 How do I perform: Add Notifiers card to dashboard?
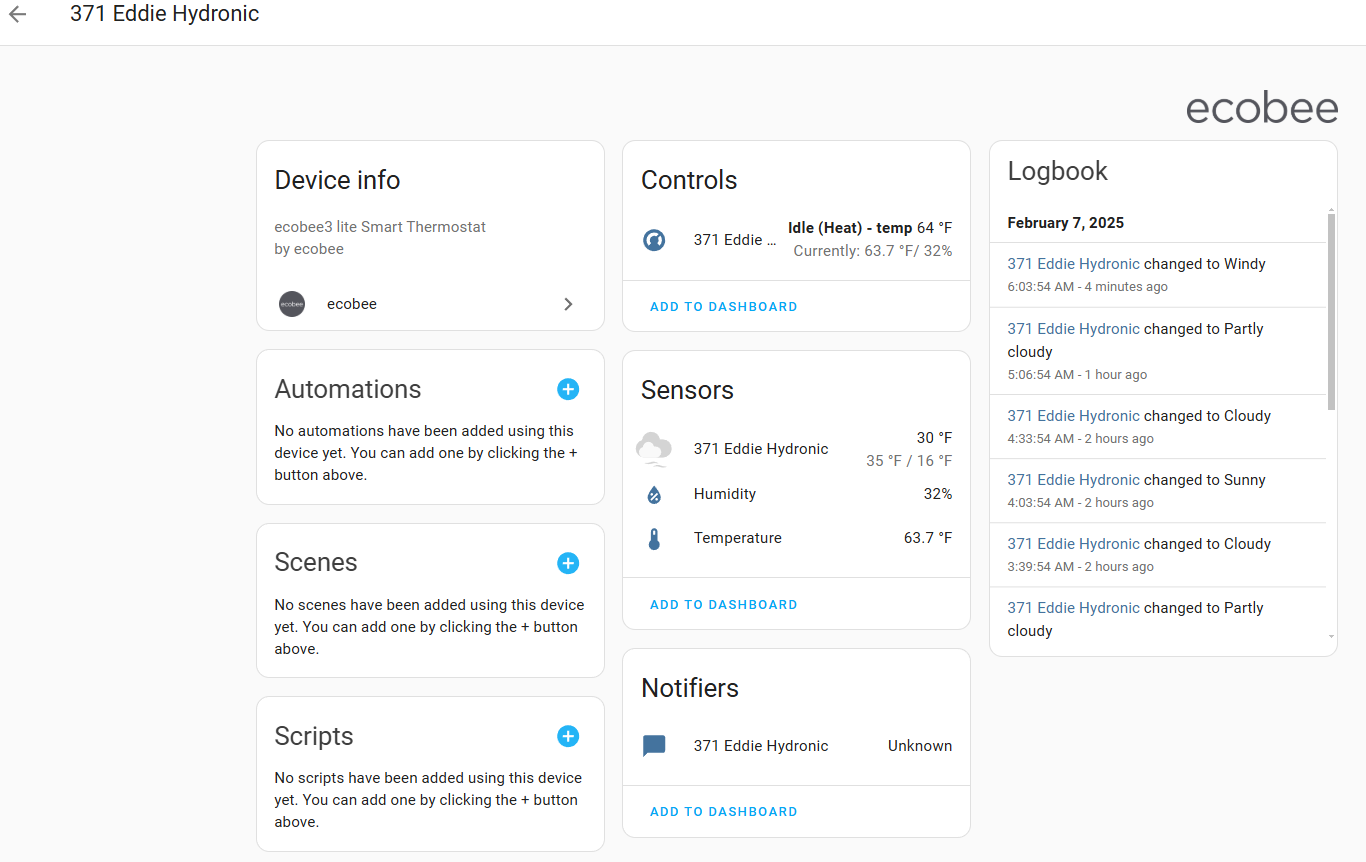click(x=724, y=812)
